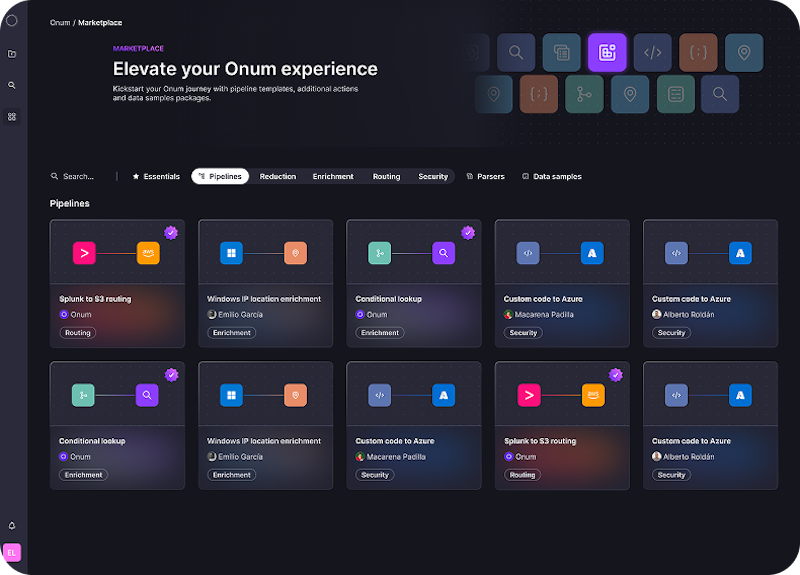Click code icon on Macarena Padilla top card
The image size is (800, 575).
528,253
